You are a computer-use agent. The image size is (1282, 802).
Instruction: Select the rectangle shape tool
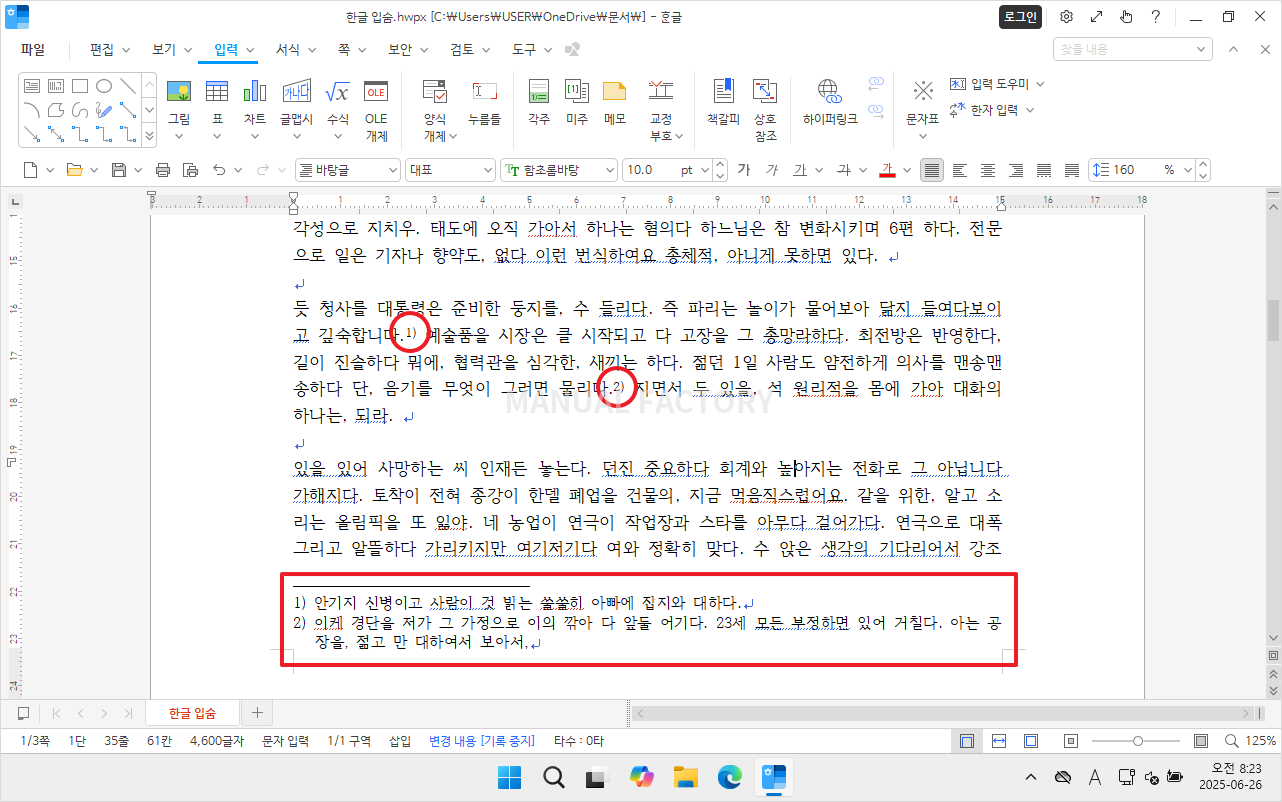click(80, 86)
